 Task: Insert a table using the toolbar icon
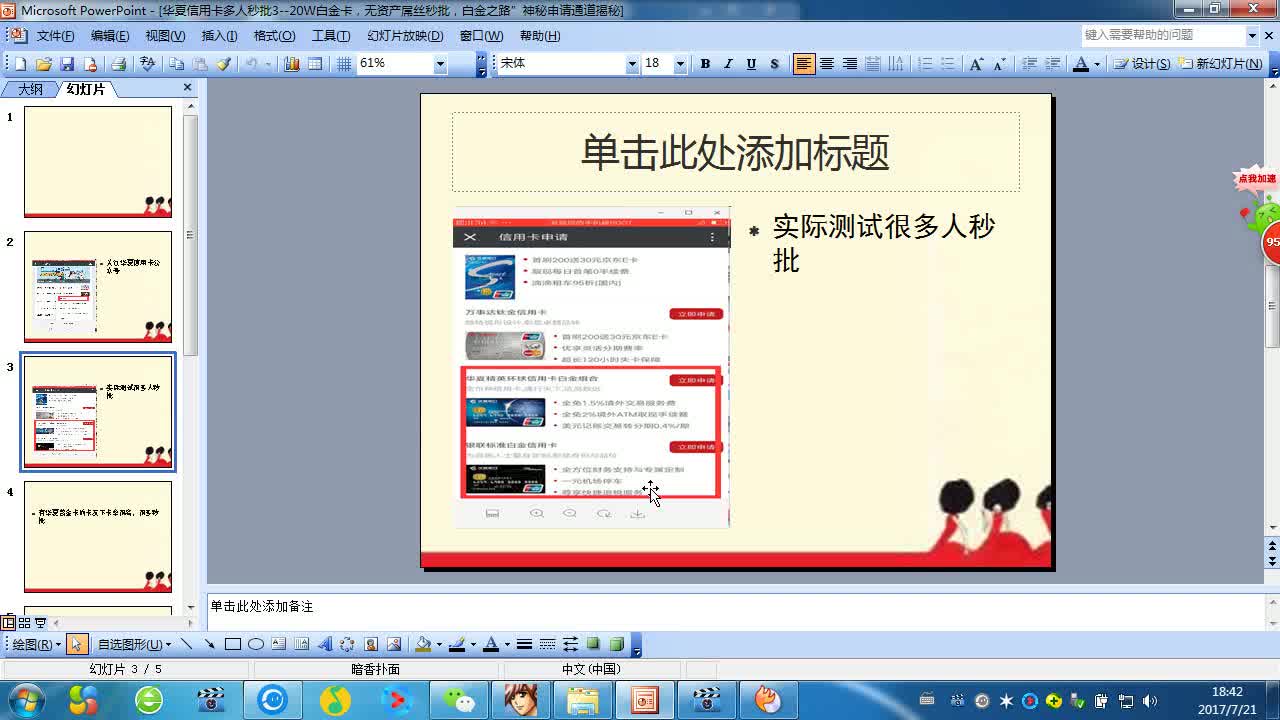point(313,66)
